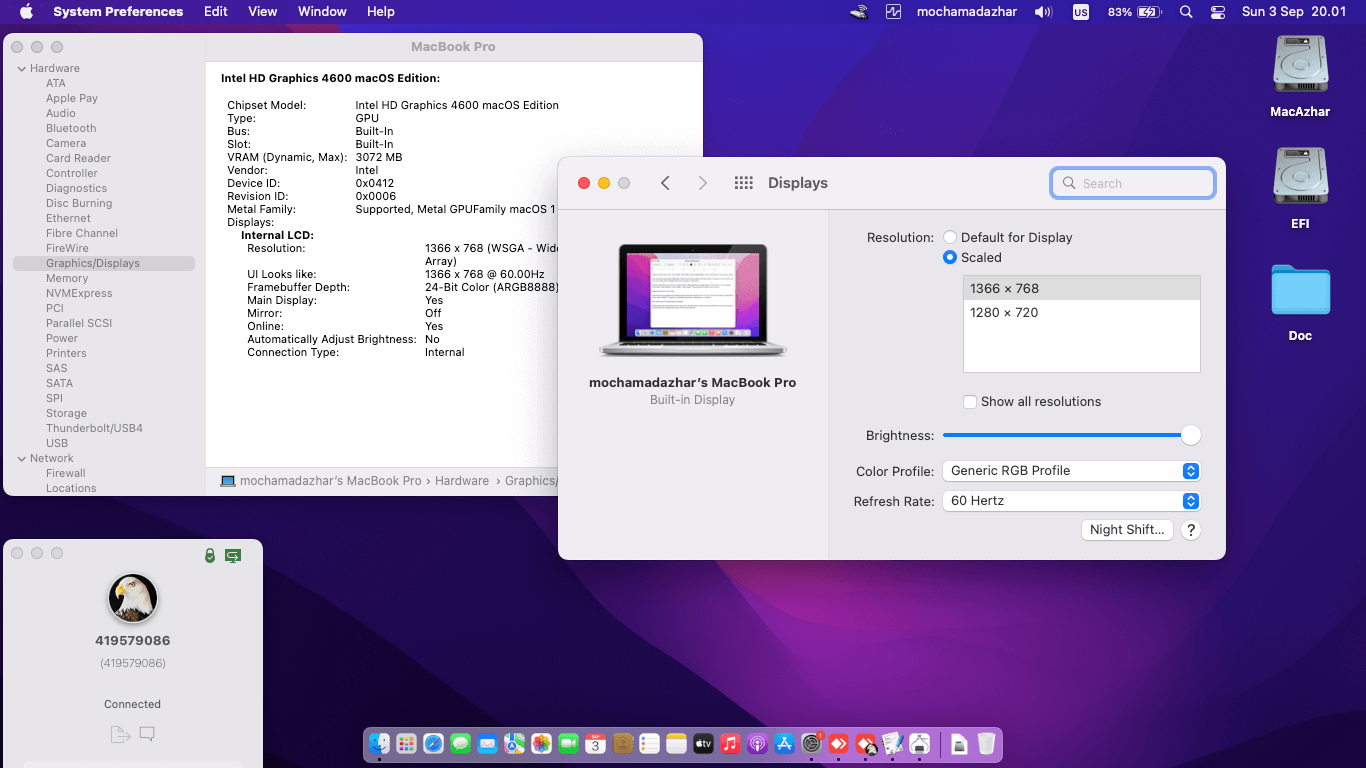
Task: Open the Apple menu
Action: pos(27,12)
